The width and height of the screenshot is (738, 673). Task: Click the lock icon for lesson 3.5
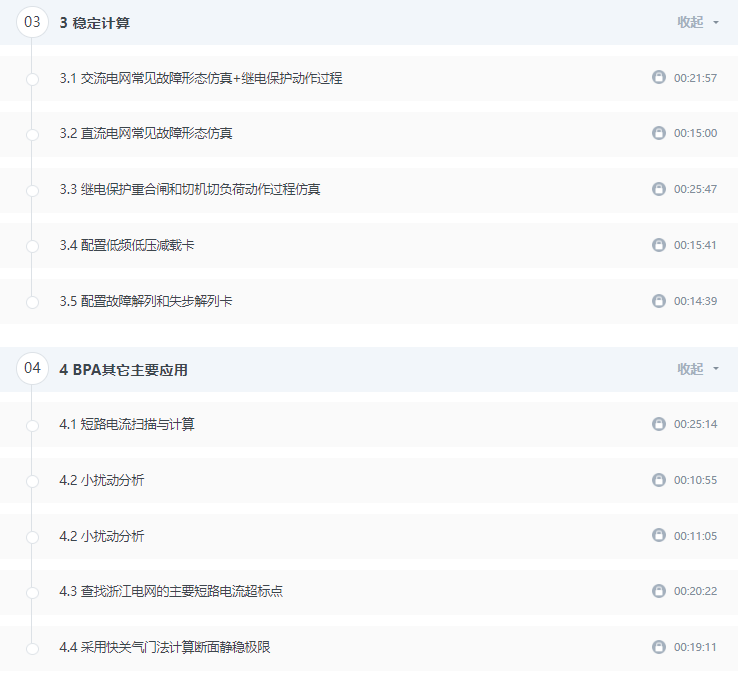click(658, 300)
